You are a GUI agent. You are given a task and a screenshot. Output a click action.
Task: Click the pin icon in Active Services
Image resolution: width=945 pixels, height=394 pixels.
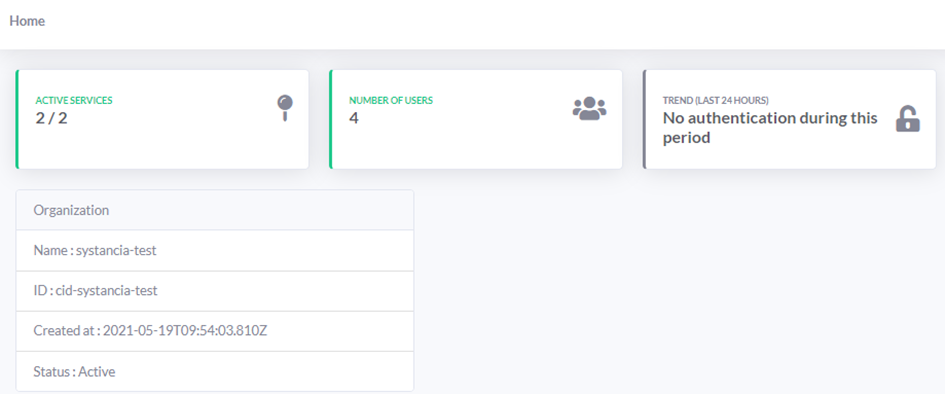point(285,108)
